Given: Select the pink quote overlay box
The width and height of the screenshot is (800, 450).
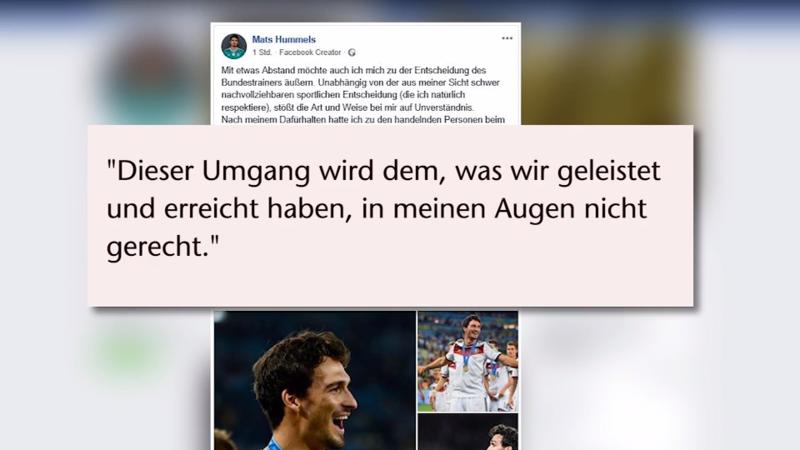Looking at the screenshot, I should point(391,216).
